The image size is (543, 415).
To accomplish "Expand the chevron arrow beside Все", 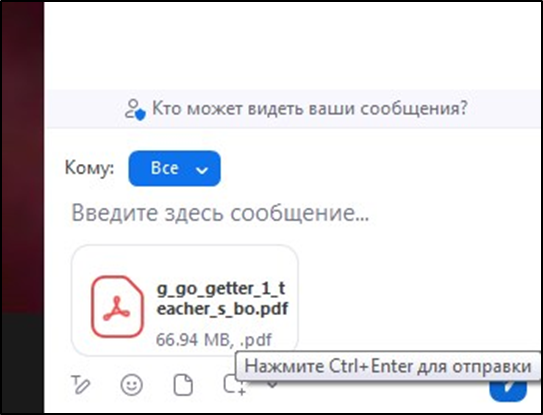I will click(x=202, y=170).
